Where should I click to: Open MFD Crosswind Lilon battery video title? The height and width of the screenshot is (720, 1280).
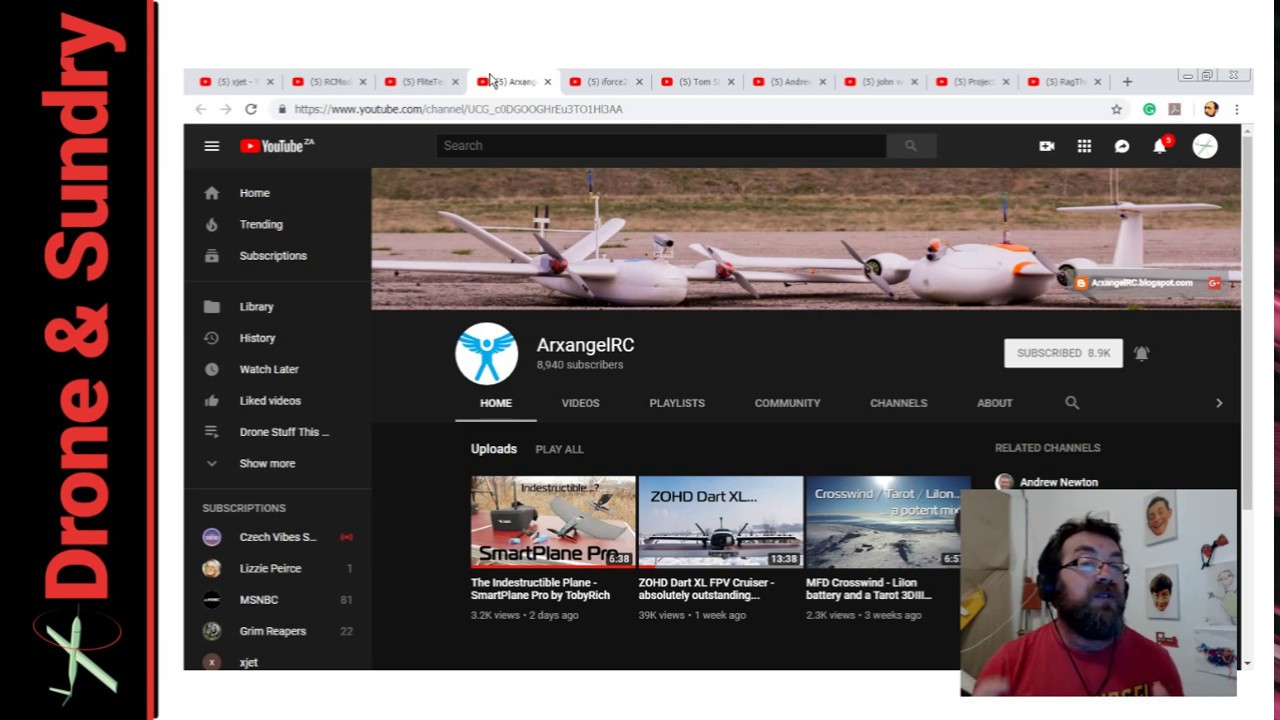(x=869, y=589)
